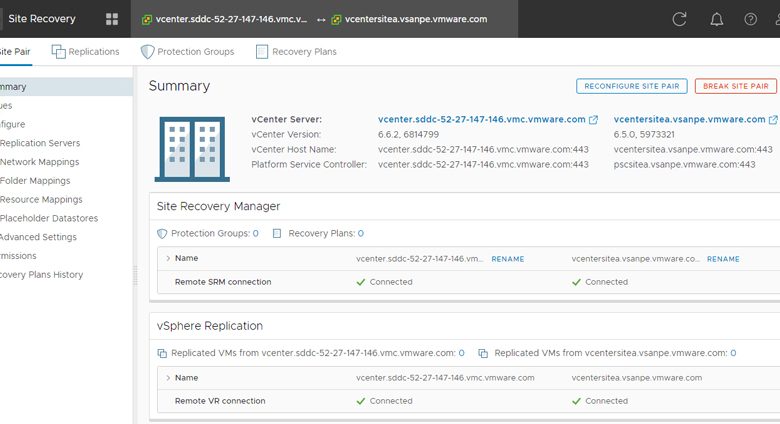Open external link icon next to vcenter.sddc

(x=593, y=119)
